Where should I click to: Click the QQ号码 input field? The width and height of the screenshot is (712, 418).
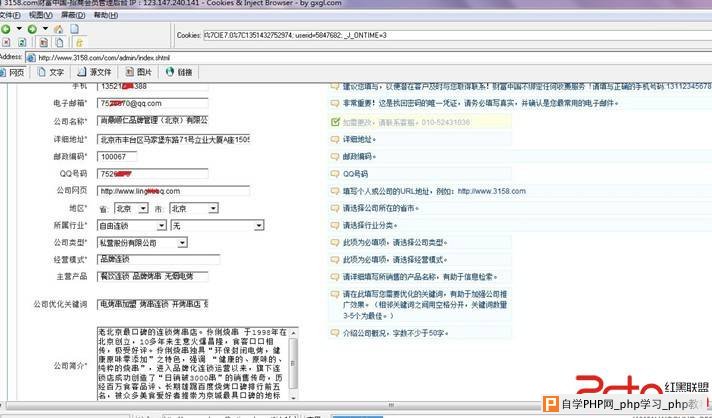click(x=153, y=174)
